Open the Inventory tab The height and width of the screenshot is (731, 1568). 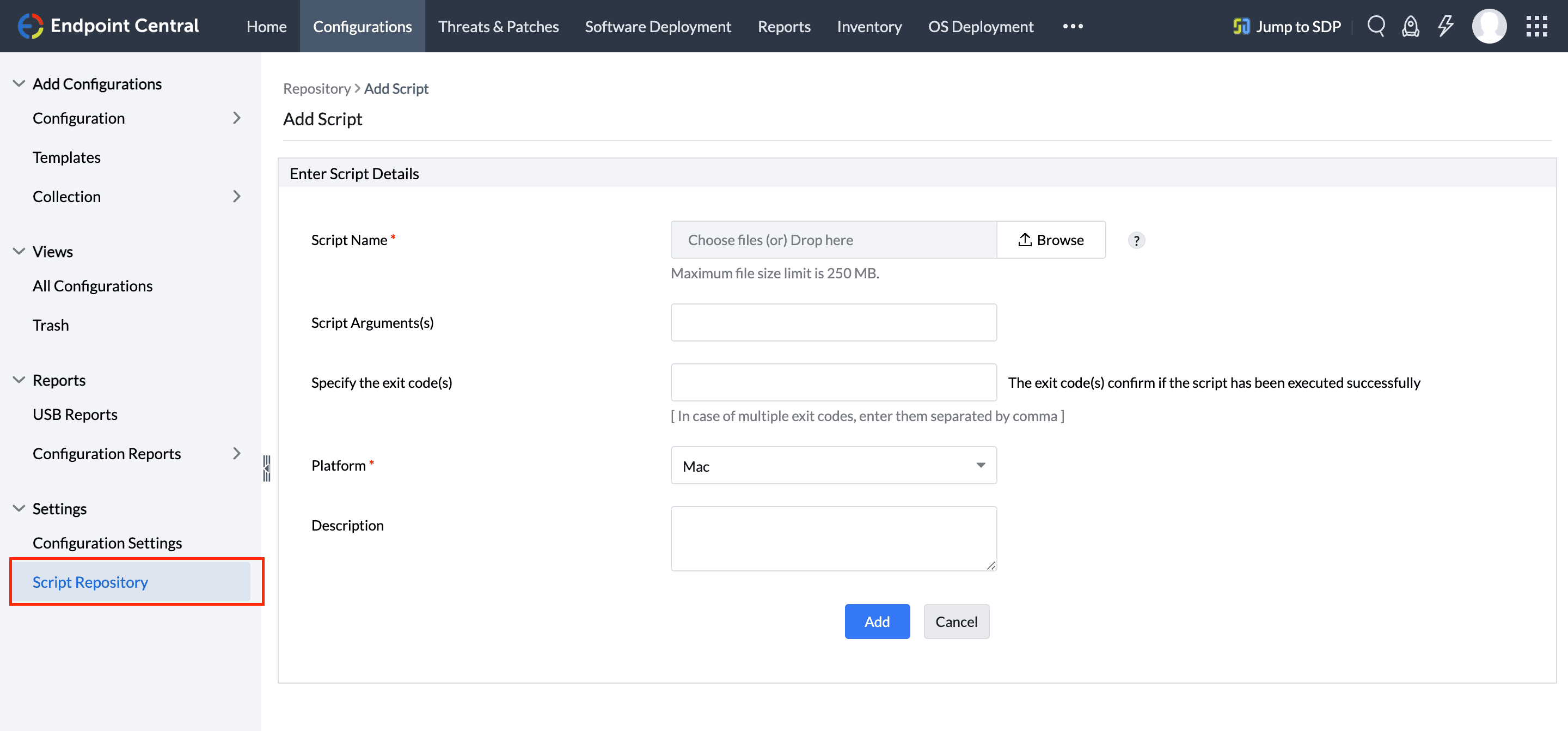pos(868,26)
